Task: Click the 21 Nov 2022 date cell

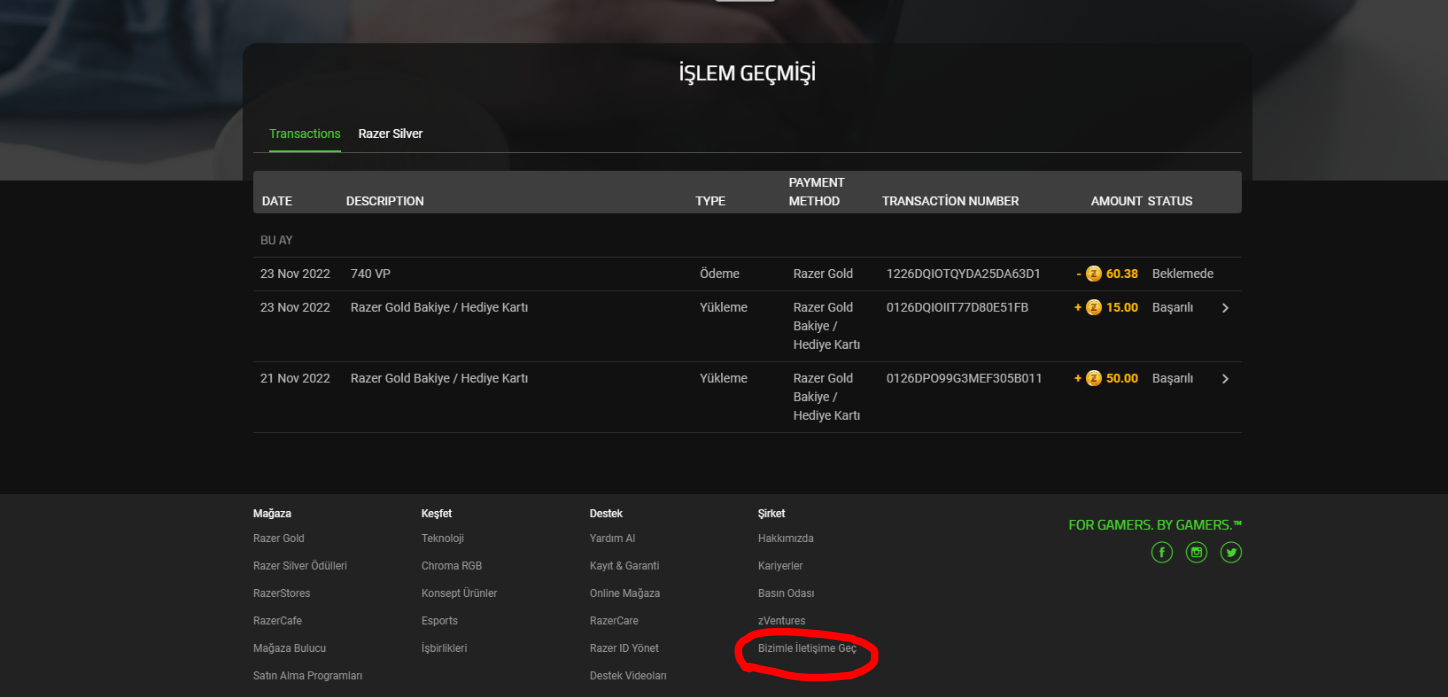Action: (295, 379)
